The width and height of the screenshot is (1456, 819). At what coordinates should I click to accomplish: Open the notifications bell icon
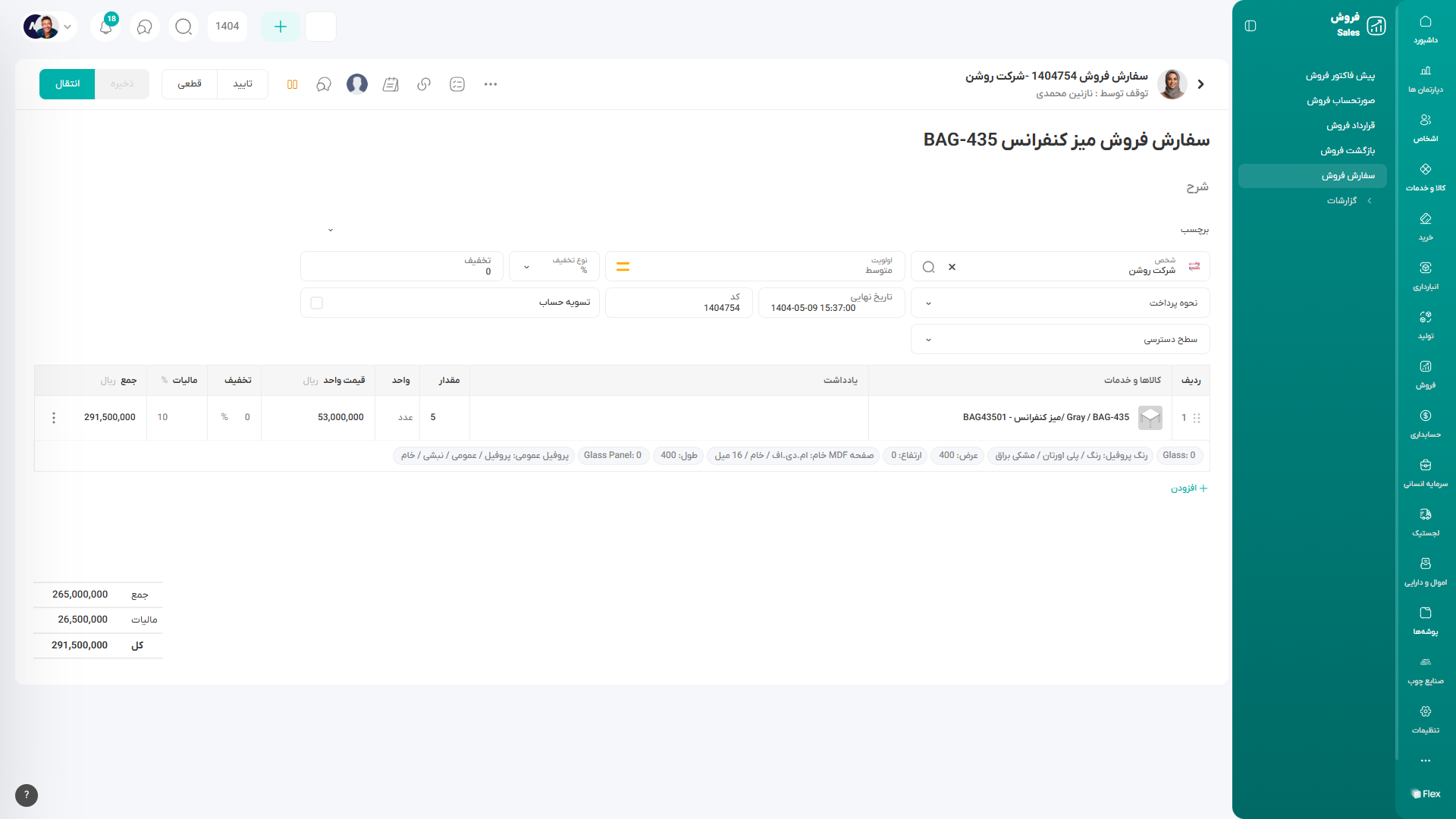[x=106, y=27]
